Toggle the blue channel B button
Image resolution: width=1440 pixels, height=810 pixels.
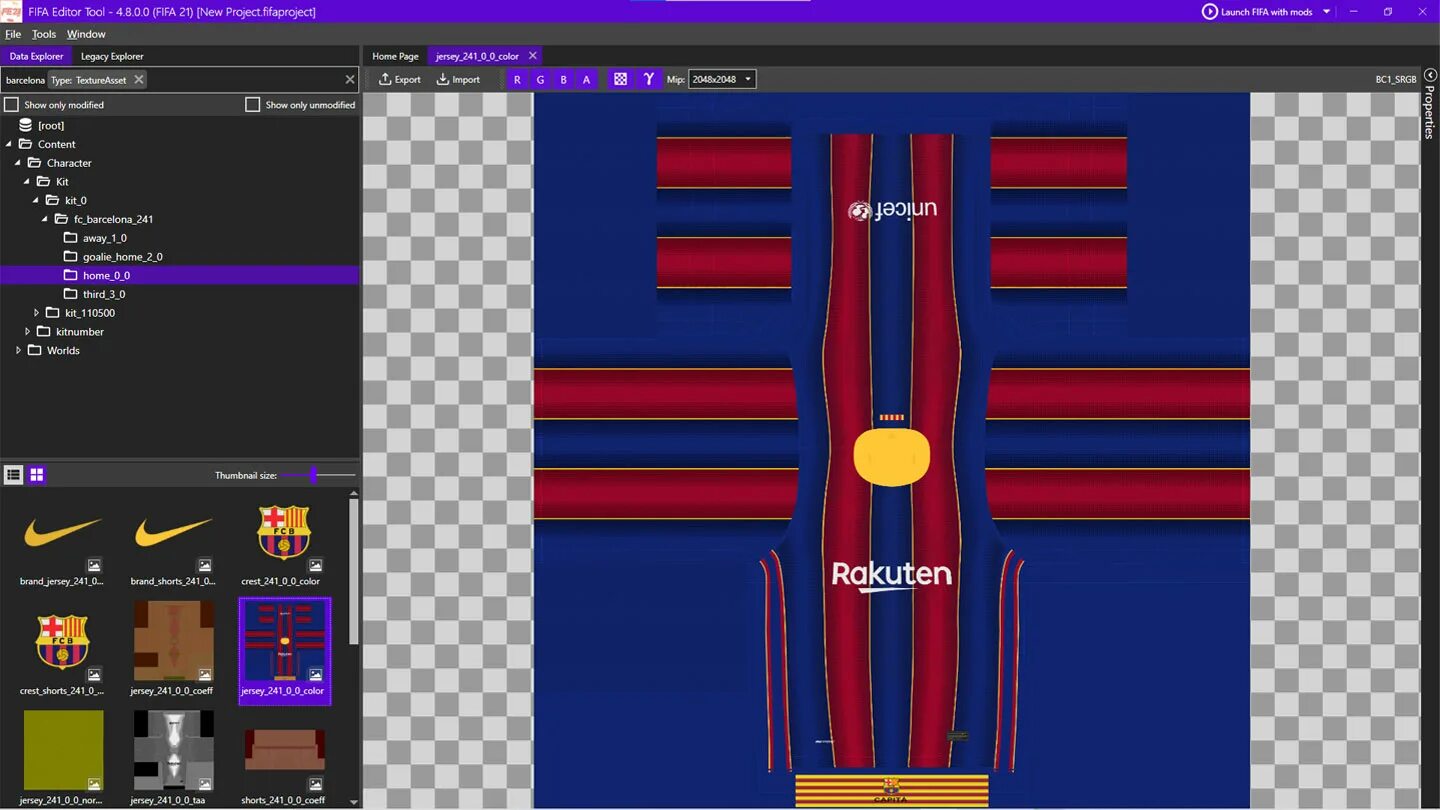[563, 79]
